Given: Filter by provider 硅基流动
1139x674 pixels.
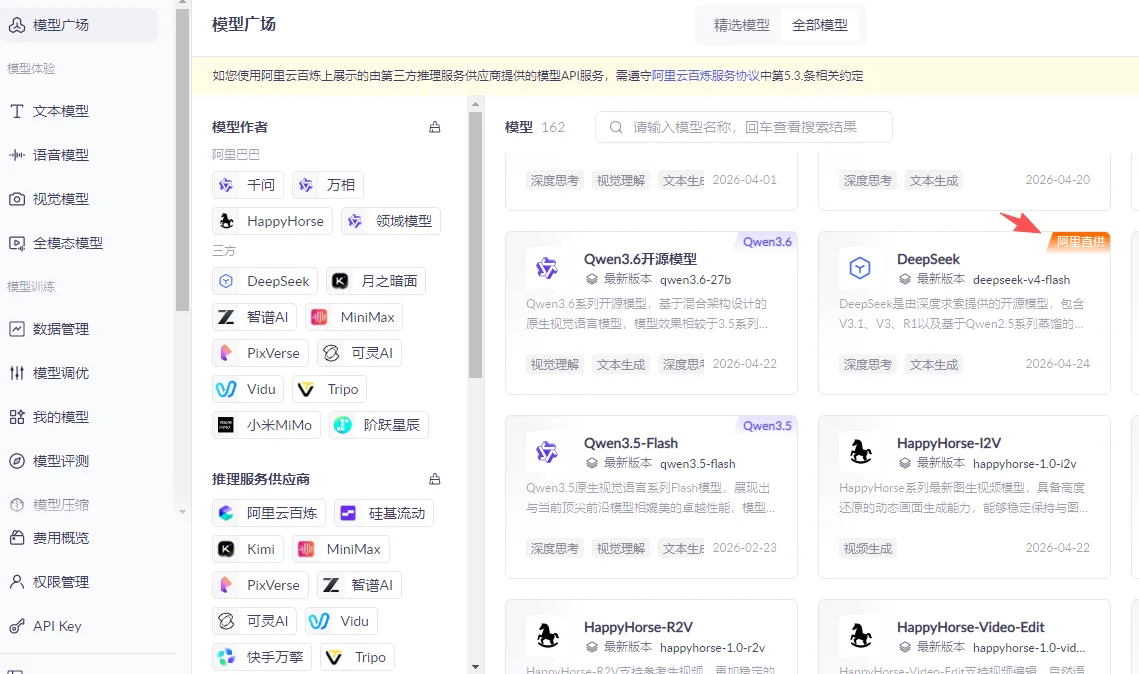Looking at the screenshot, I should 384,513.
